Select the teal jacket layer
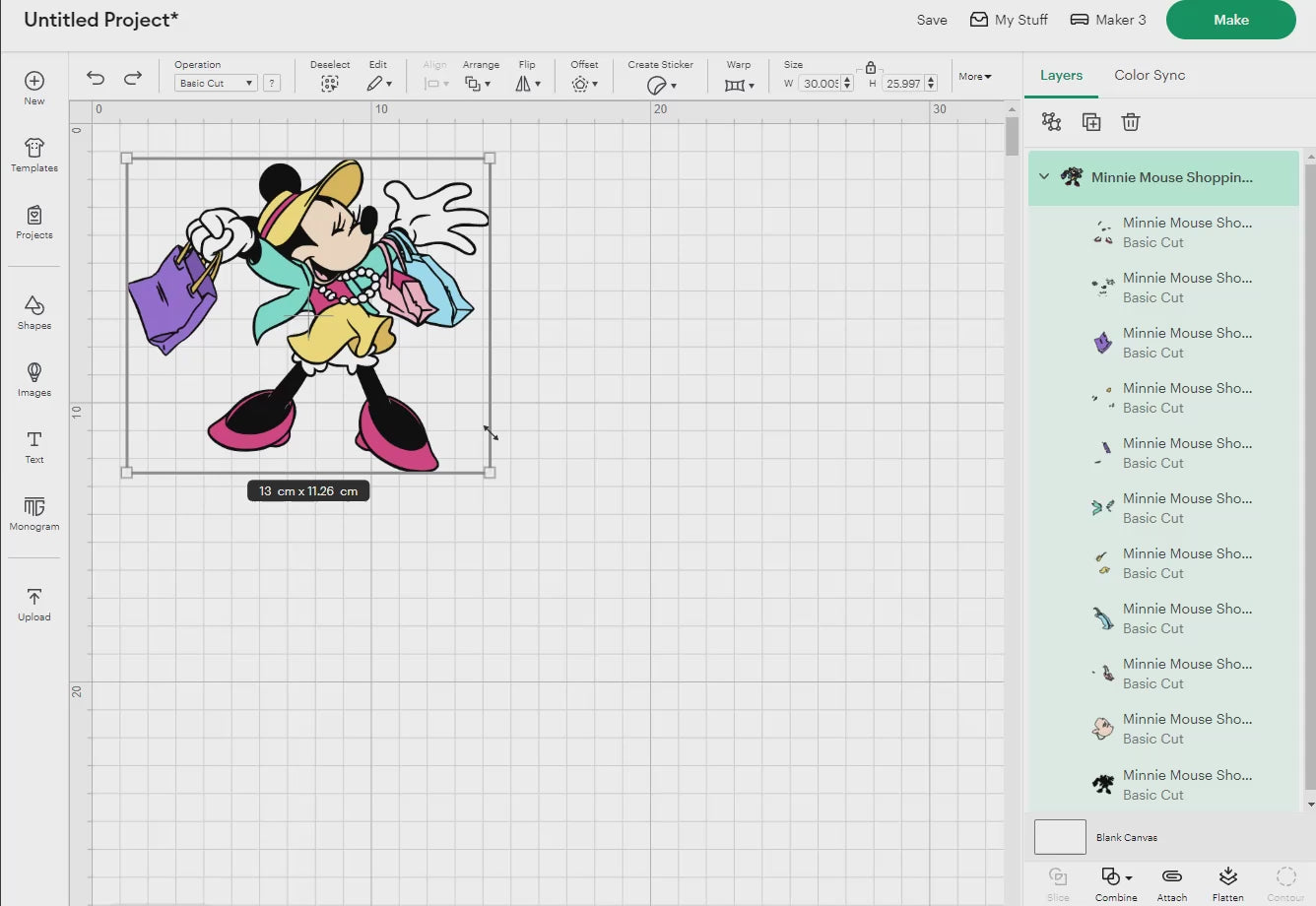The image size is (1316, 906). [1163, 508]
